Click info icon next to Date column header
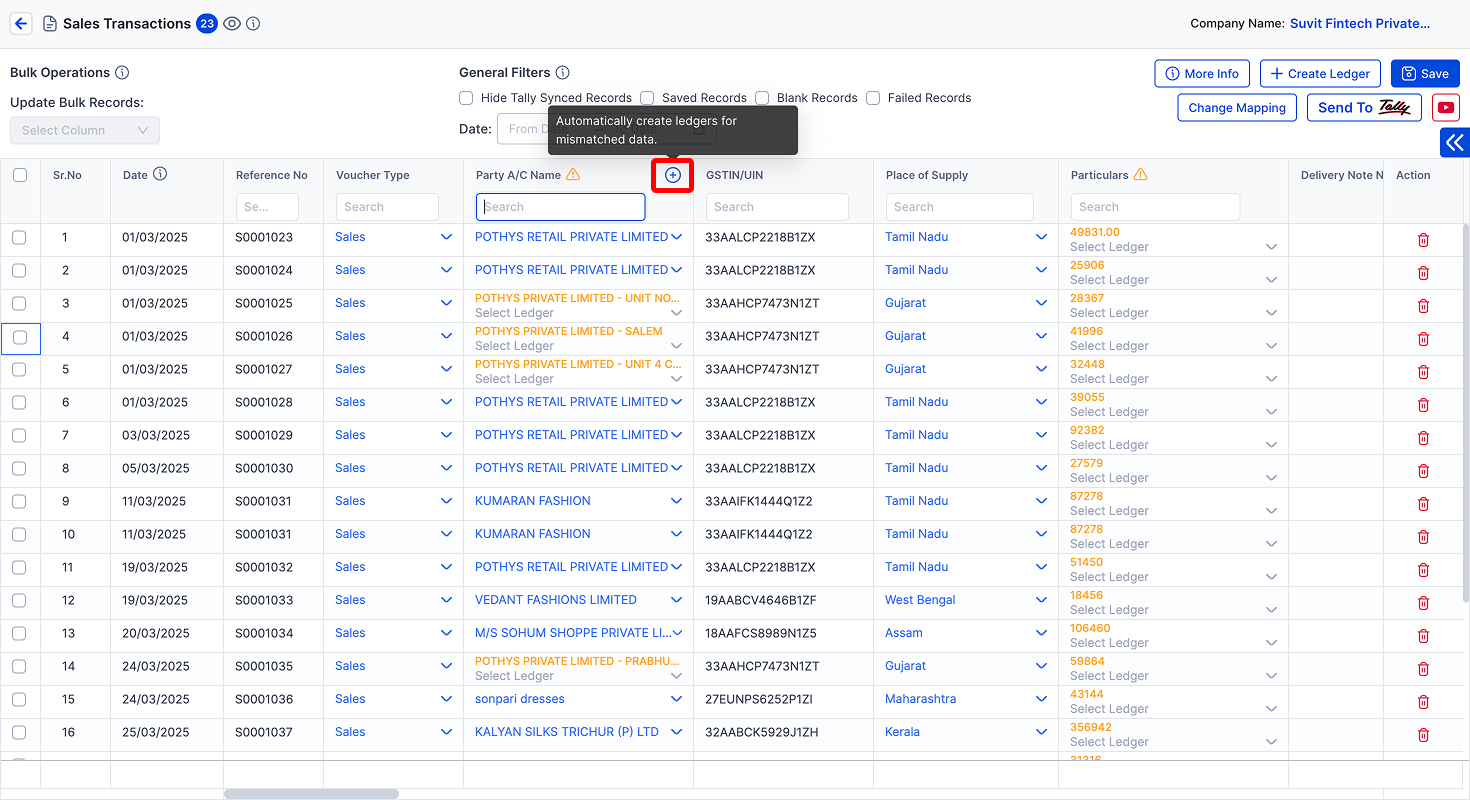This screenshot has height=800, width=1470. pos(160,174)
